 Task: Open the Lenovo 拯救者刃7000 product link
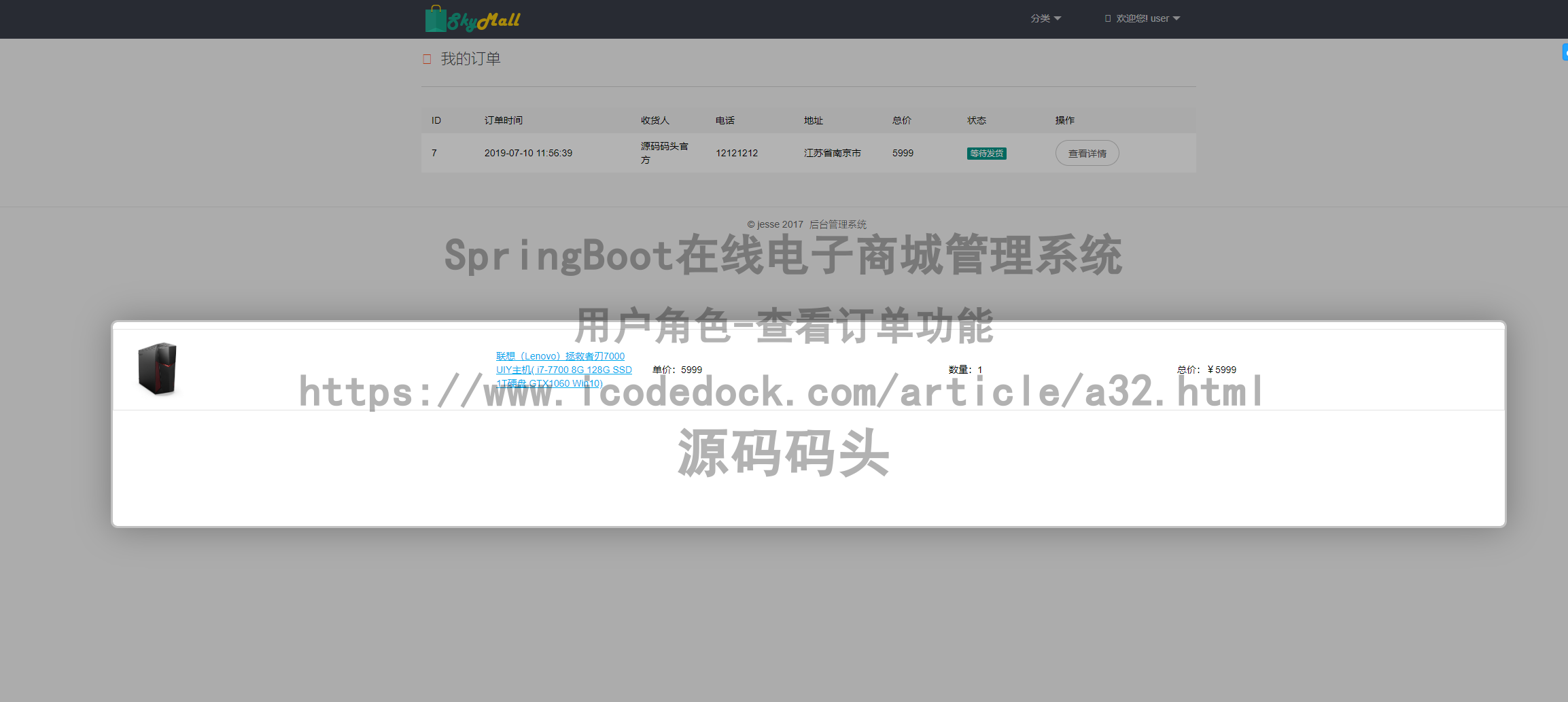tap(563, 369)
